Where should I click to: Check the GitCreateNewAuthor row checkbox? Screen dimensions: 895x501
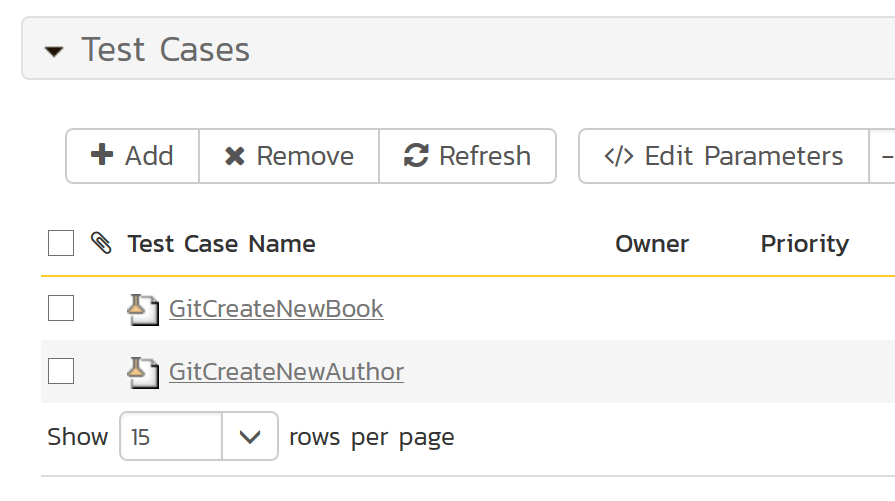(x=61, y=372)
